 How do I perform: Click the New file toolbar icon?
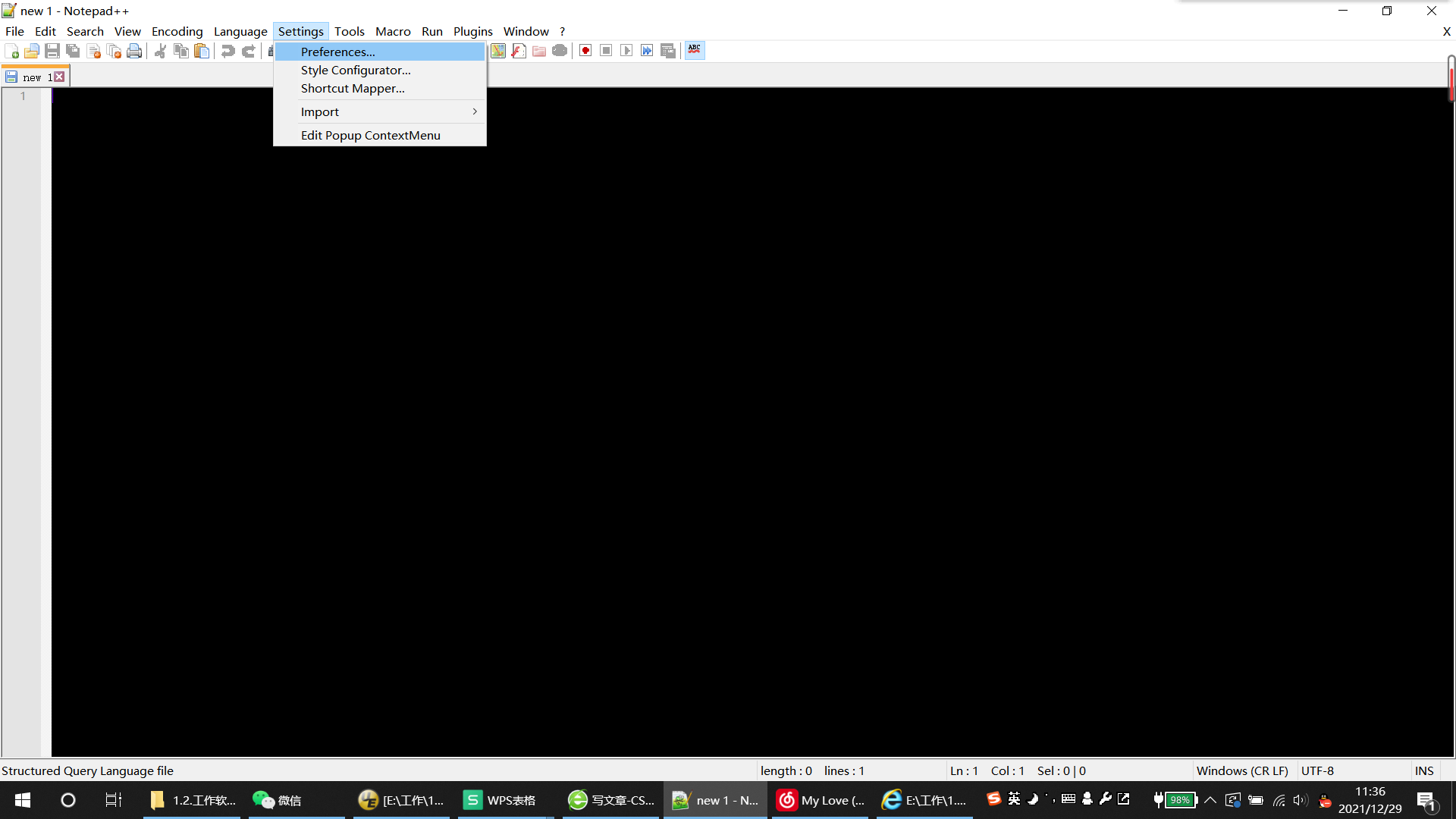point(12,51)
